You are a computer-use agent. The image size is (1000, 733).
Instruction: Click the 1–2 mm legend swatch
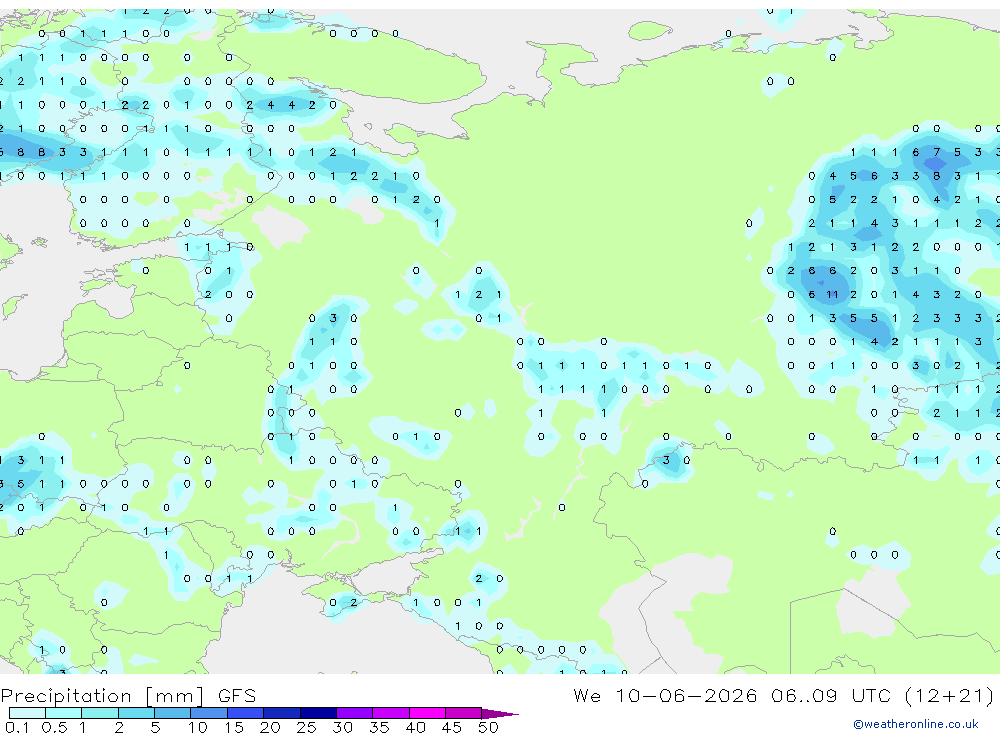click(100, 713)
